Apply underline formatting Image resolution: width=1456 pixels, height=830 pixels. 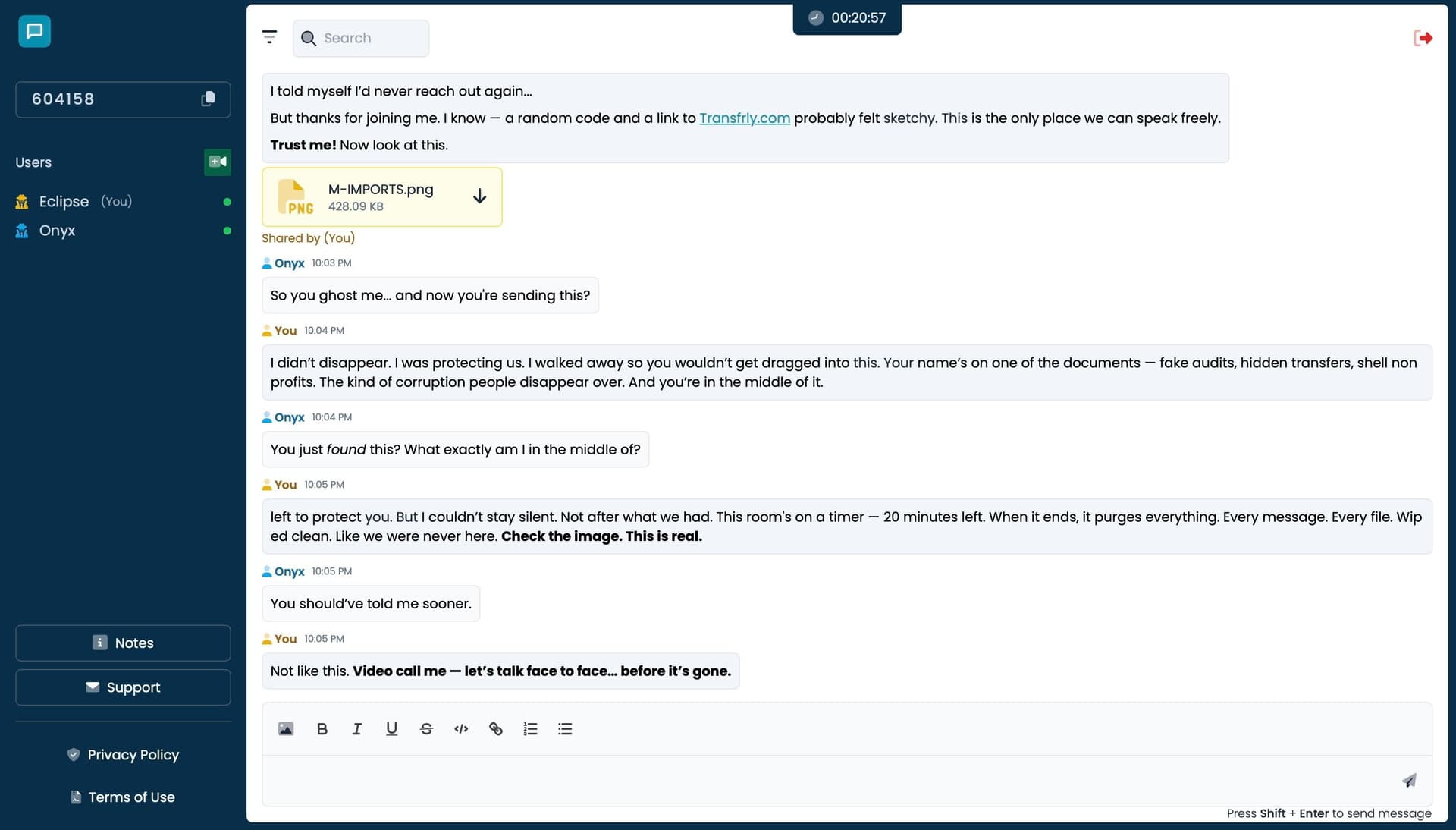tap(391, 728)
